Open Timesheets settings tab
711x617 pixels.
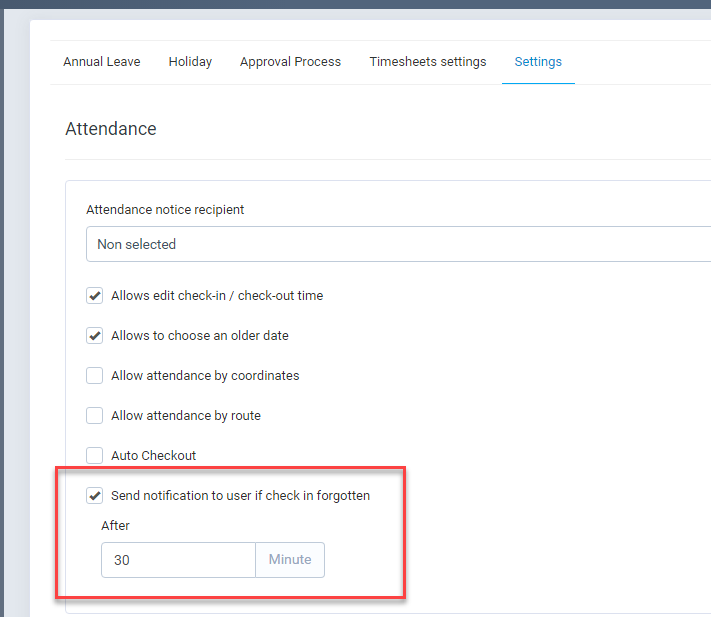click(428, 62)
